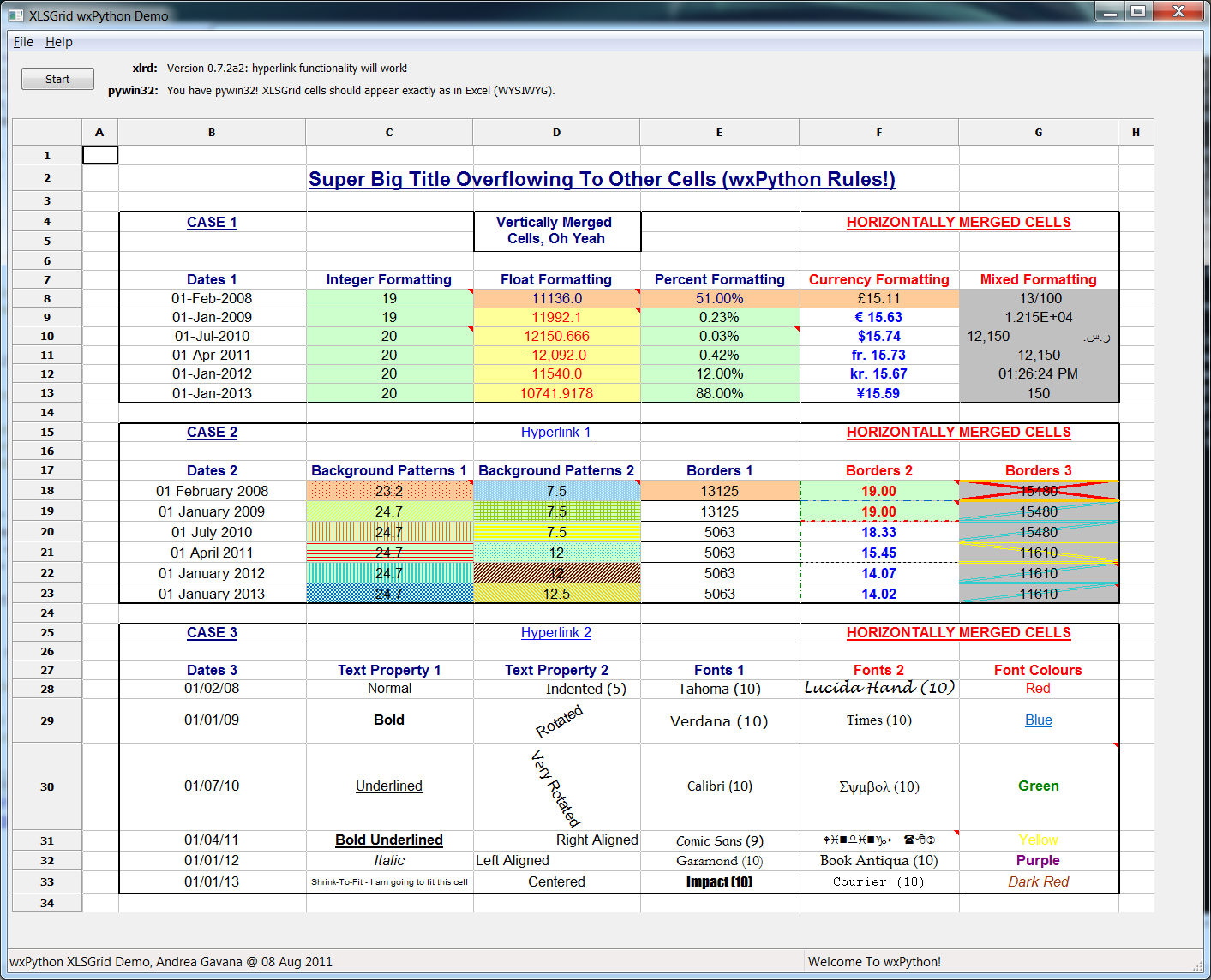This screenshot has width=1211, height=980.
Task: Click the blue checkered 24.7 cell in row 23
Action: point(389,594)
